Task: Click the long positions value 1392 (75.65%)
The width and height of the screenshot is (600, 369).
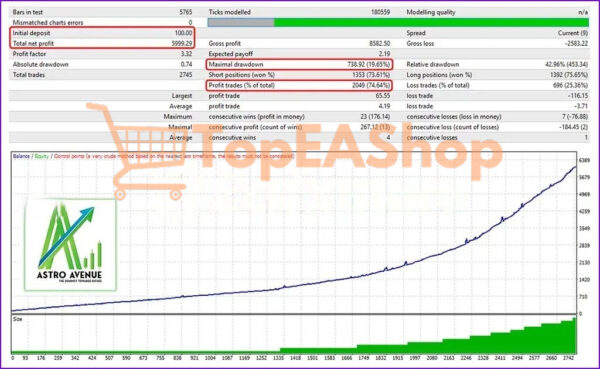Action: click(x=569, y=75)
